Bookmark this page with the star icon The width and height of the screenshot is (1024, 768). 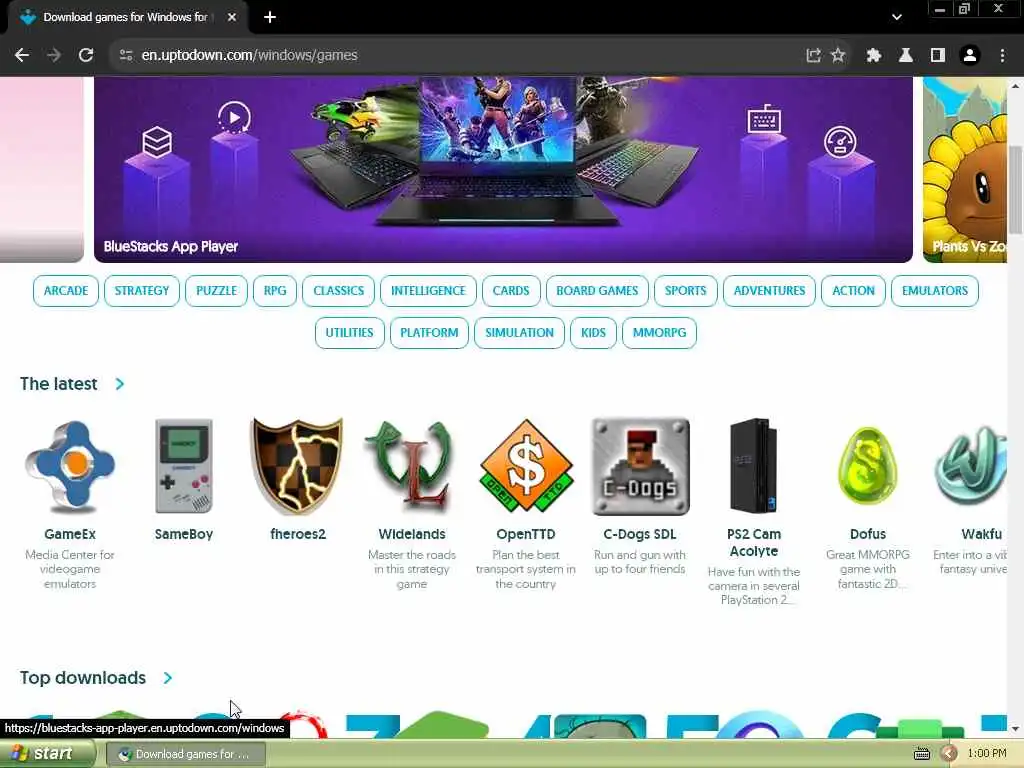point(838,56)
